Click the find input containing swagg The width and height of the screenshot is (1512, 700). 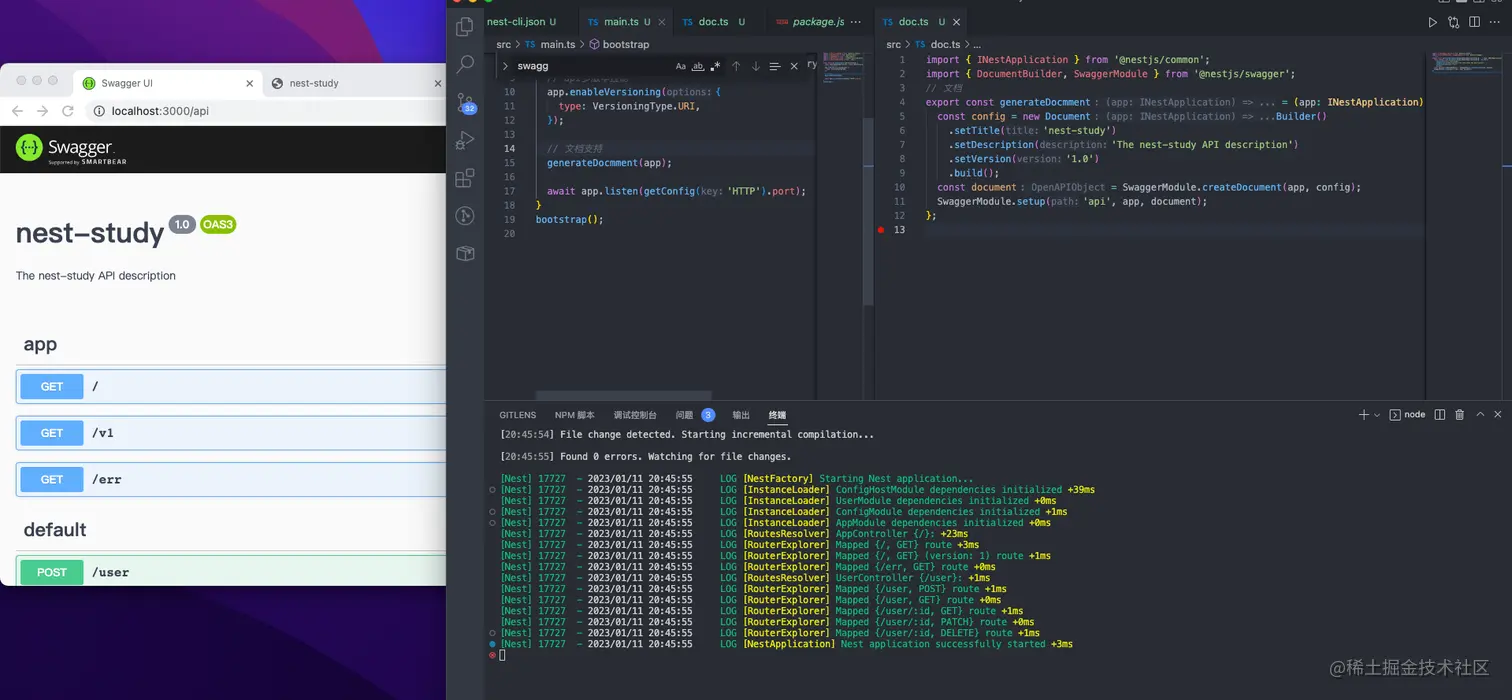point(591,66)
